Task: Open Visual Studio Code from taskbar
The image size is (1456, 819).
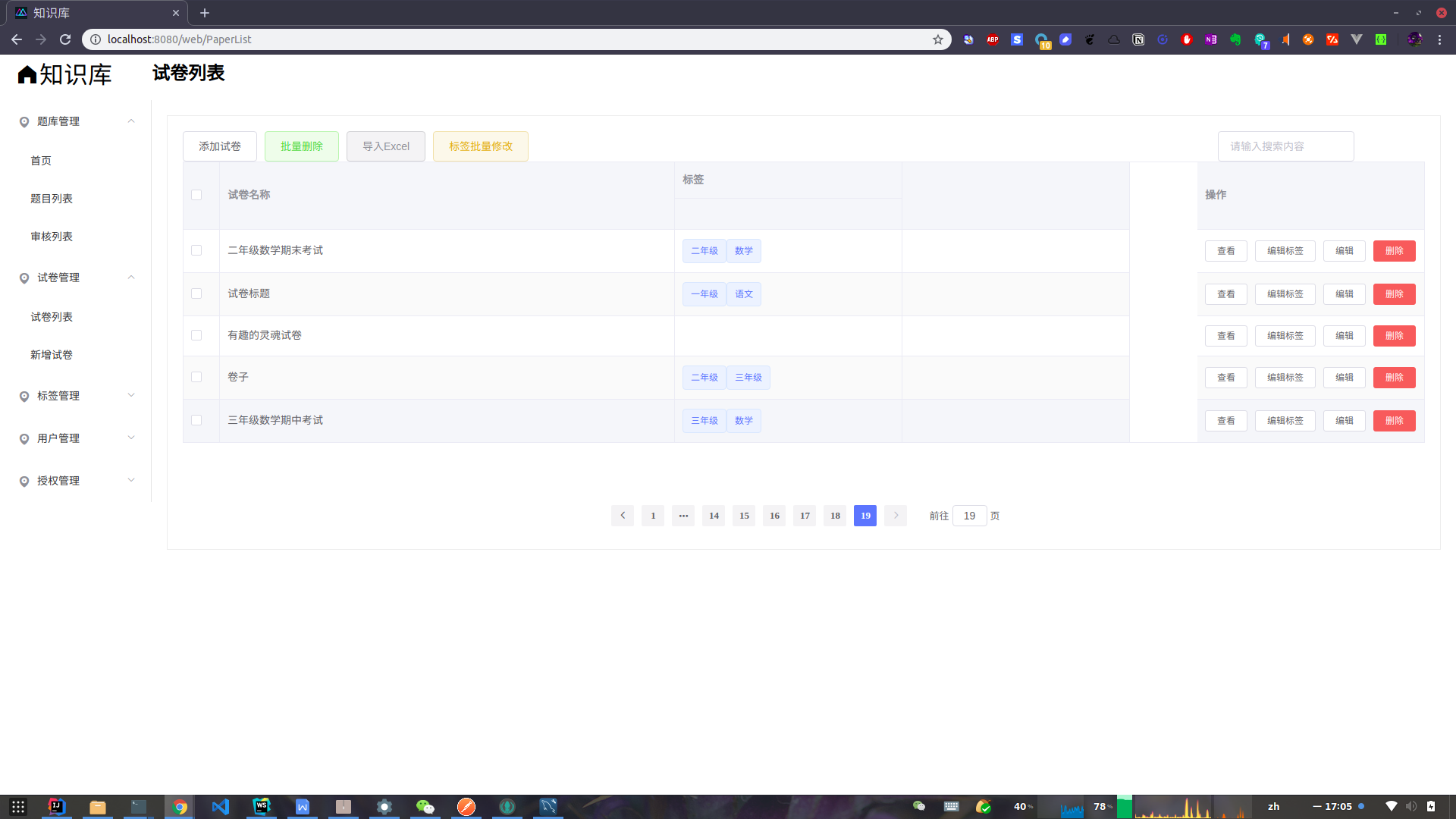Action: tap(221, 806)
